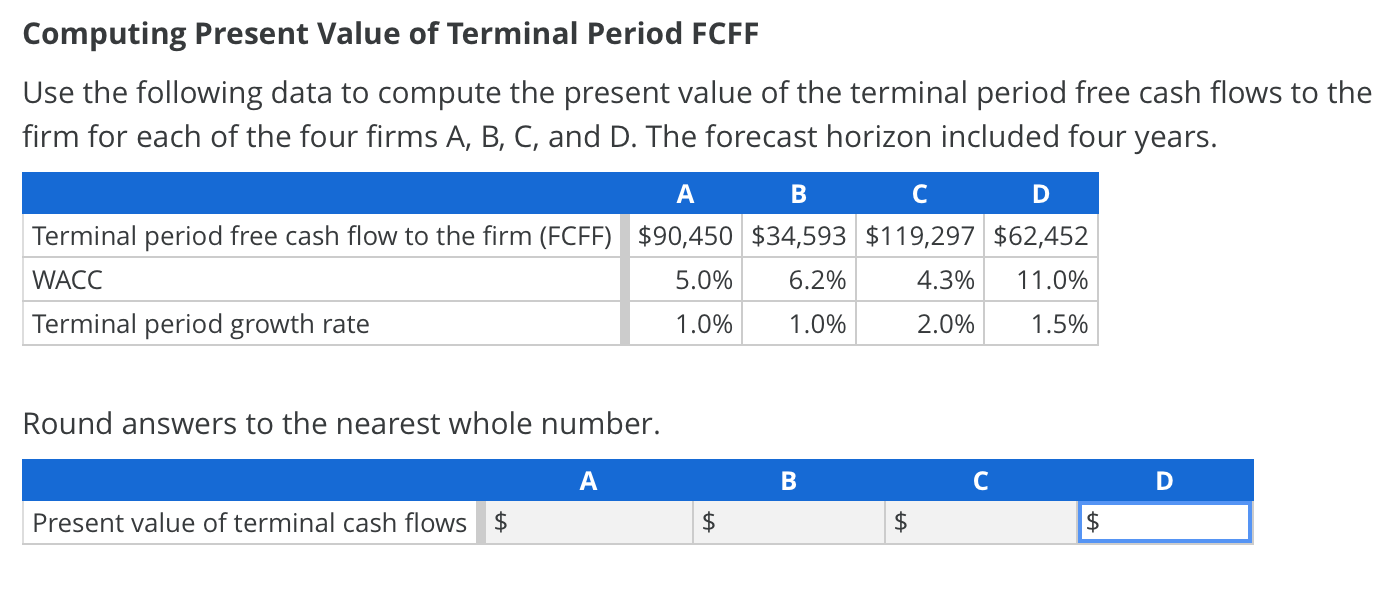Select the highlighted Firm D input box
This screenshot has height=590, width=1398.
click(1163, 522)
